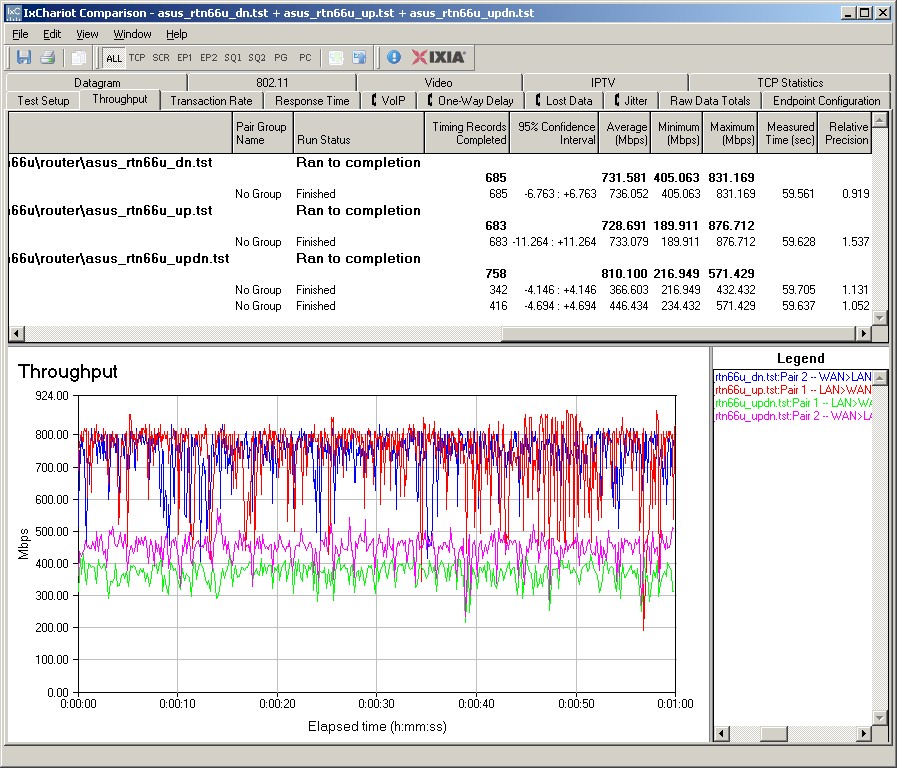Click the blue information exclamation icon
The image size is (897, 768).
394,57
